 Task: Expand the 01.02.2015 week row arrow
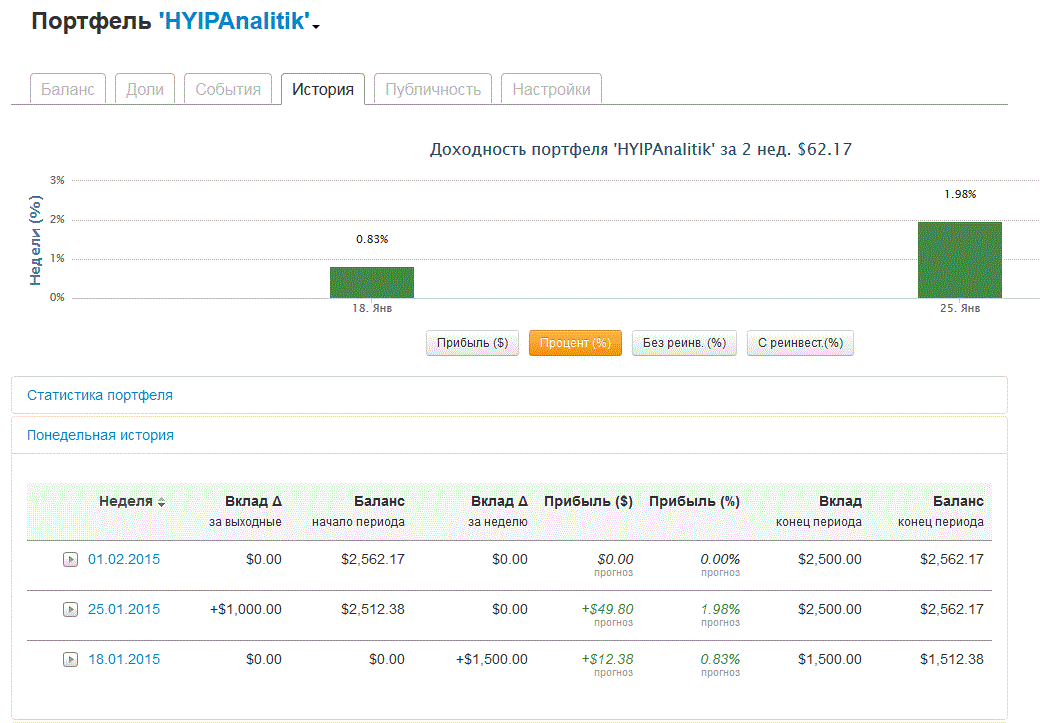pyautogui.click(x=70, y=560)
